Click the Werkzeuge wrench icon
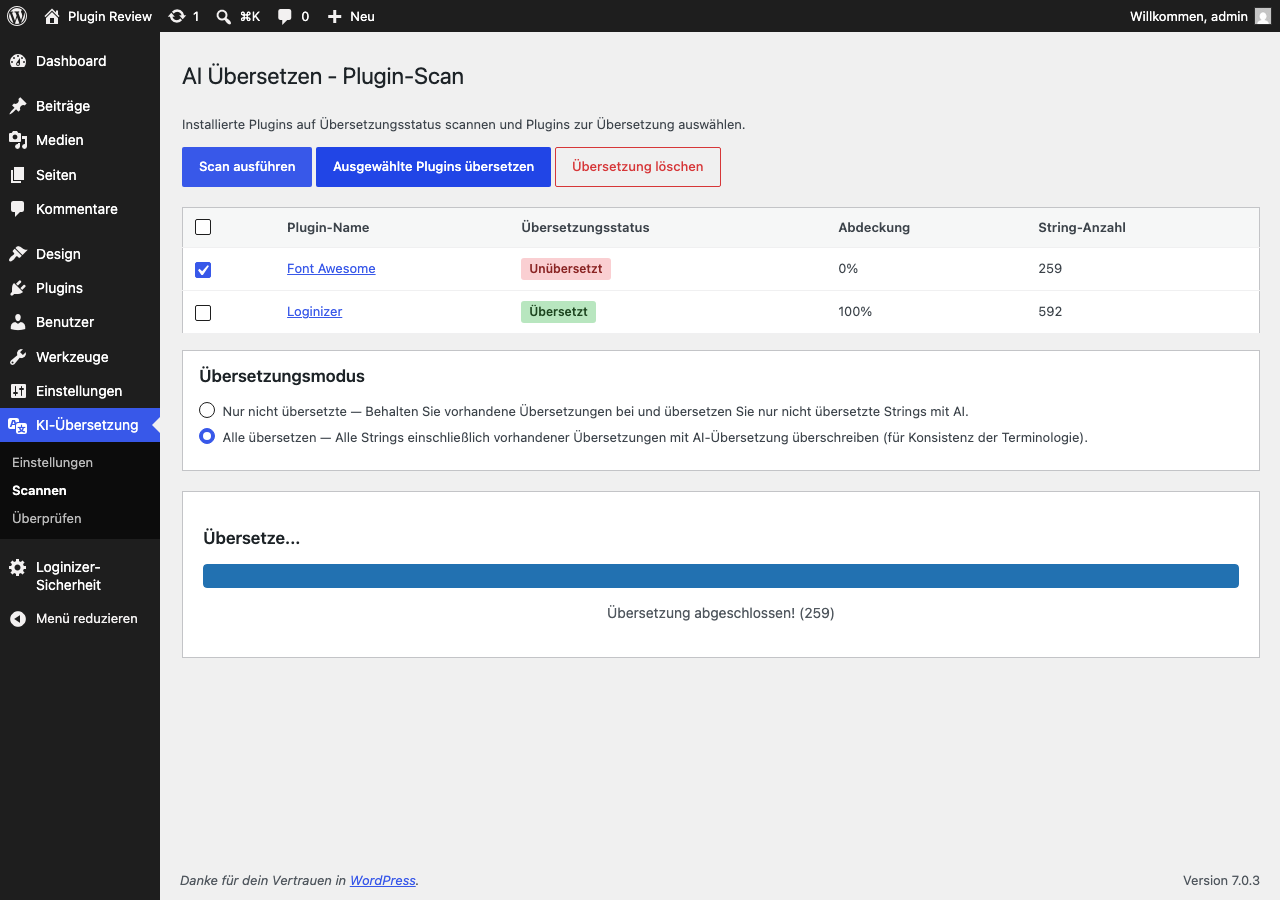1280x900 pixels. (18, 357)
